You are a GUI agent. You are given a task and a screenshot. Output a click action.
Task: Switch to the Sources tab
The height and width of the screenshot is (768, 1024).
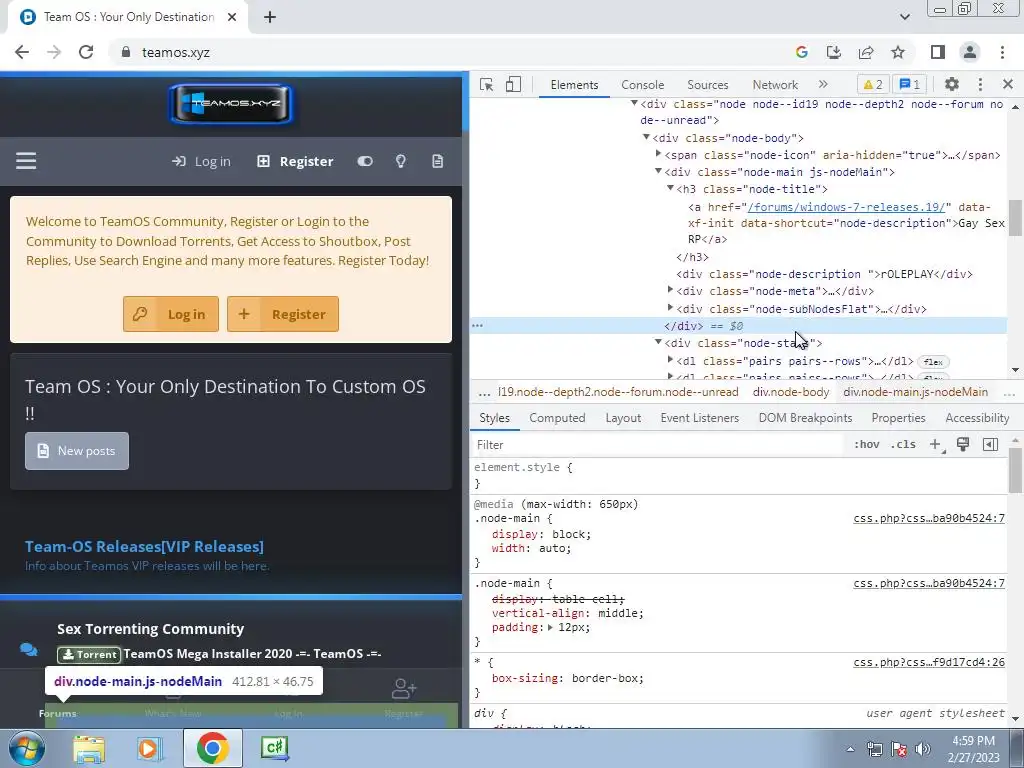[707, 85]
